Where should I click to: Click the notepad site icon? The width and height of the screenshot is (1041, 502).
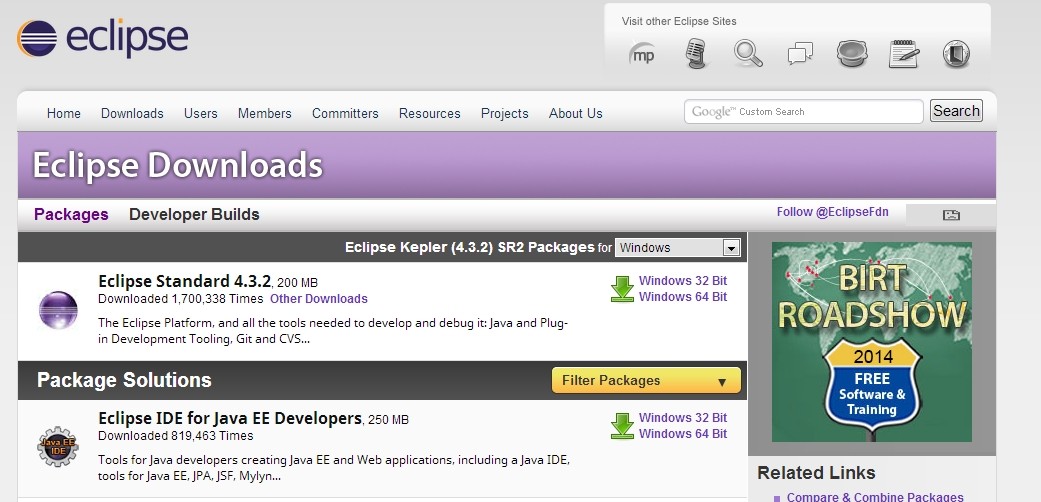904,54
